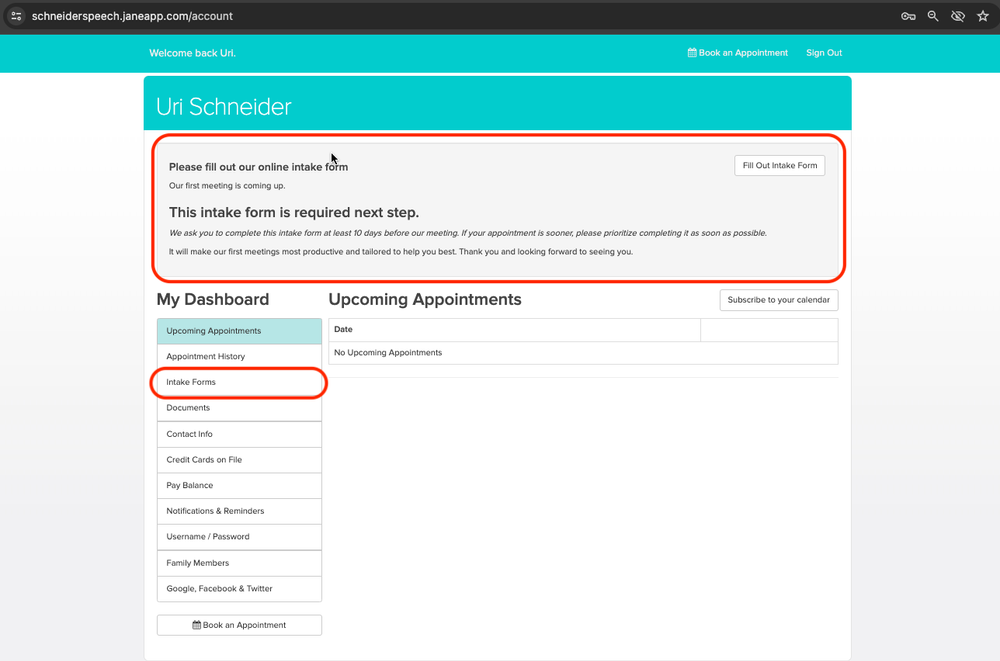Open the site information icon in the address bar
Screen dimensions: 1000x661
pos(16,16)
